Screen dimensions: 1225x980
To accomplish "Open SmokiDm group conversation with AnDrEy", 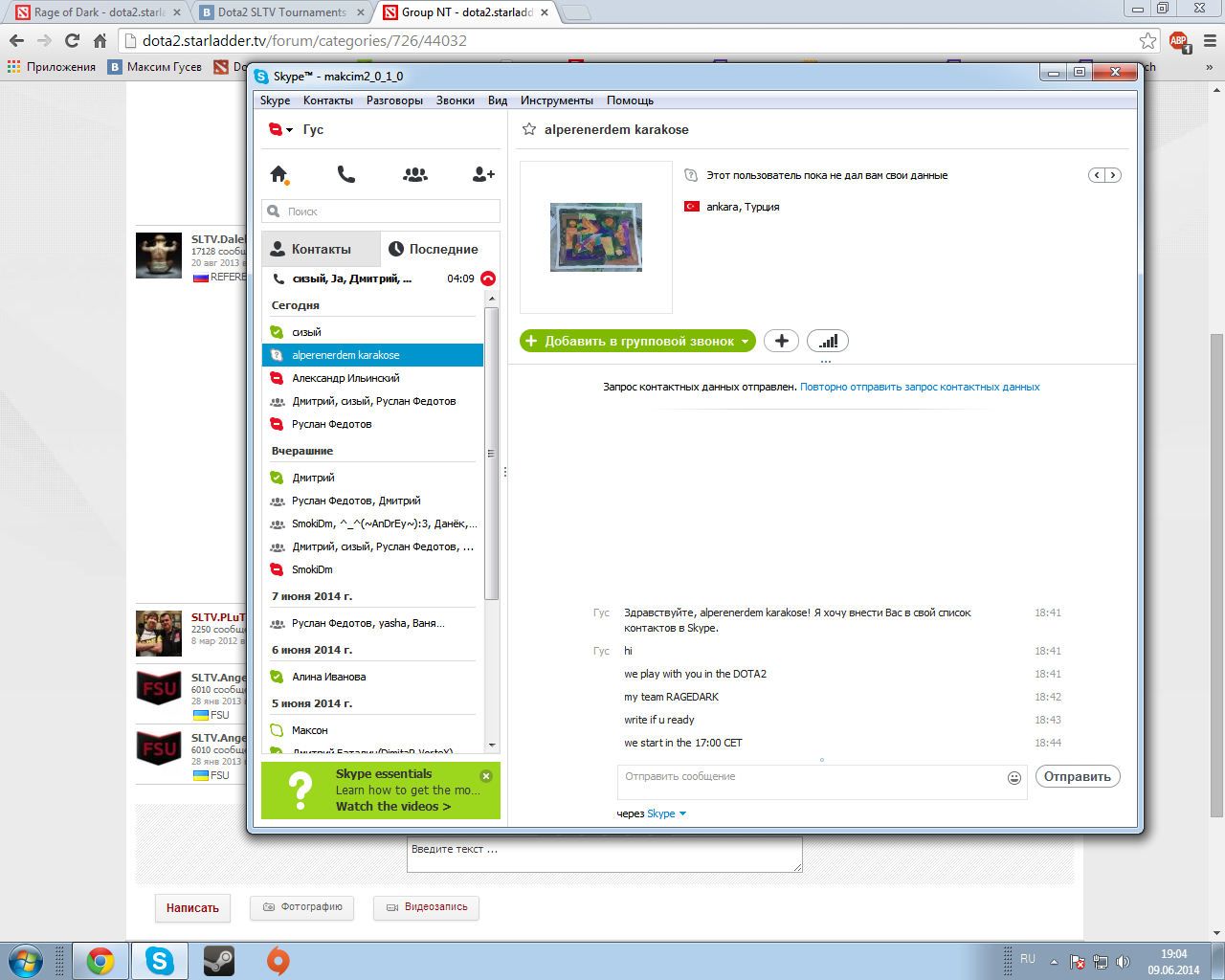I will [x=372, y=523].
